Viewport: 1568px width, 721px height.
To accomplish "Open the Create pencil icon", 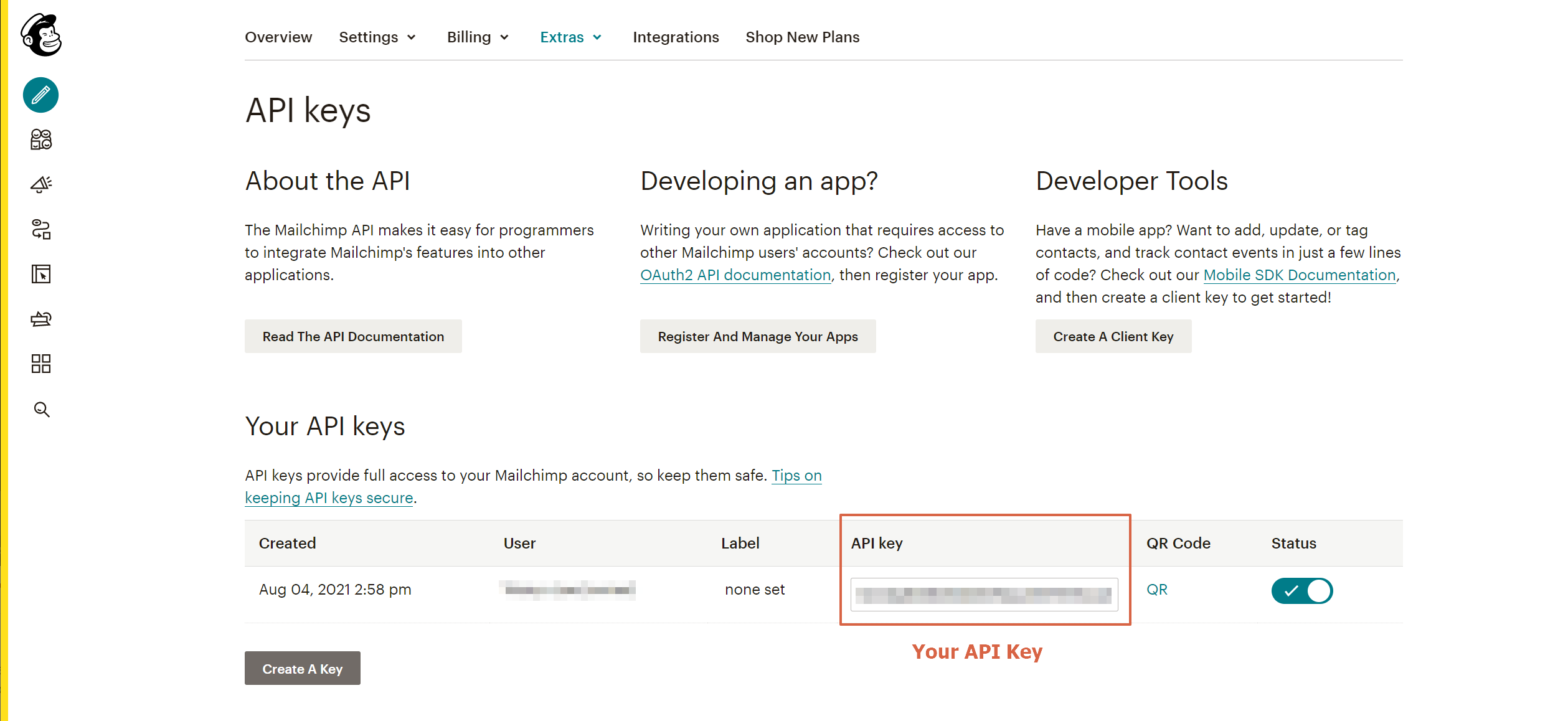I will coord(41,95).
